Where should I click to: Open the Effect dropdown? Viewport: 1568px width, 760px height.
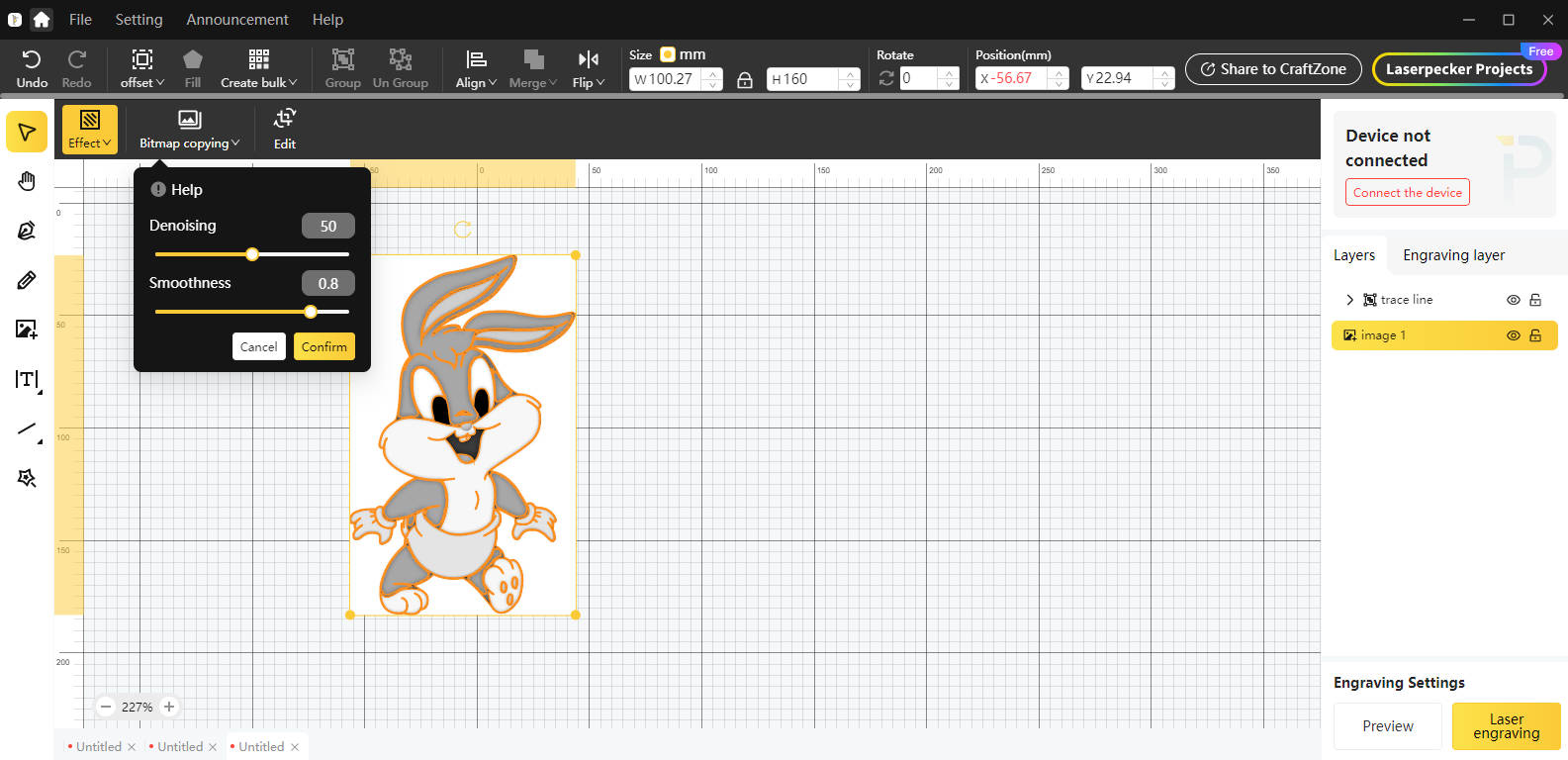tap(90, 130)
